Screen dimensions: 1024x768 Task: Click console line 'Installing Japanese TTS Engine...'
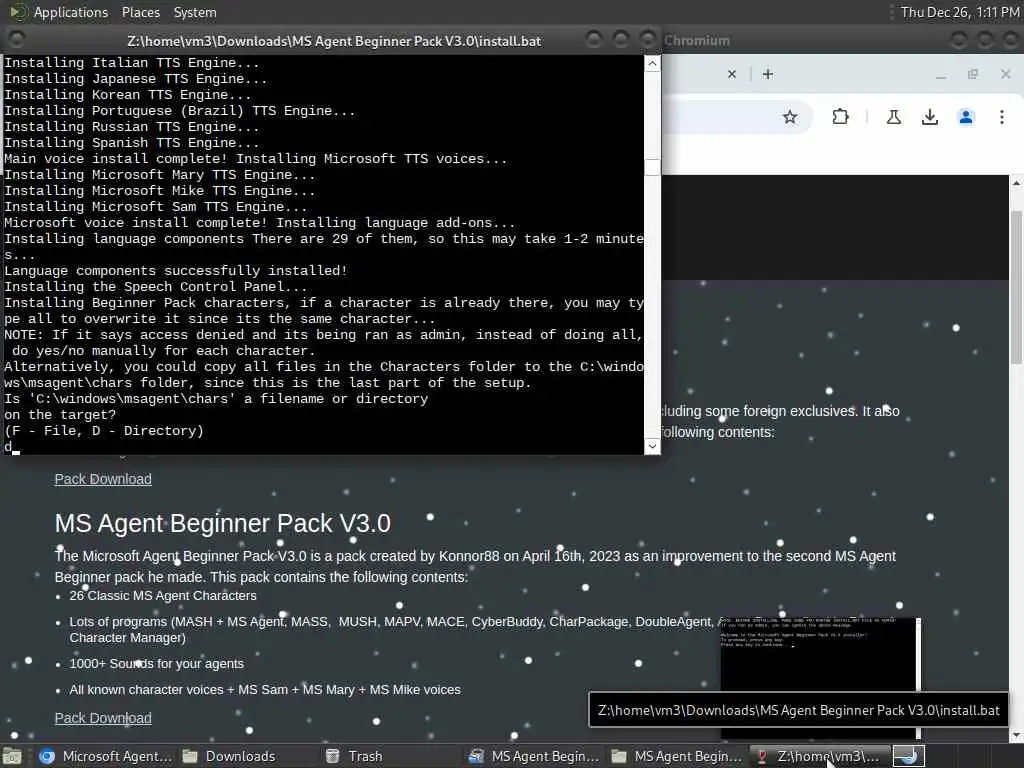(135, 79)
